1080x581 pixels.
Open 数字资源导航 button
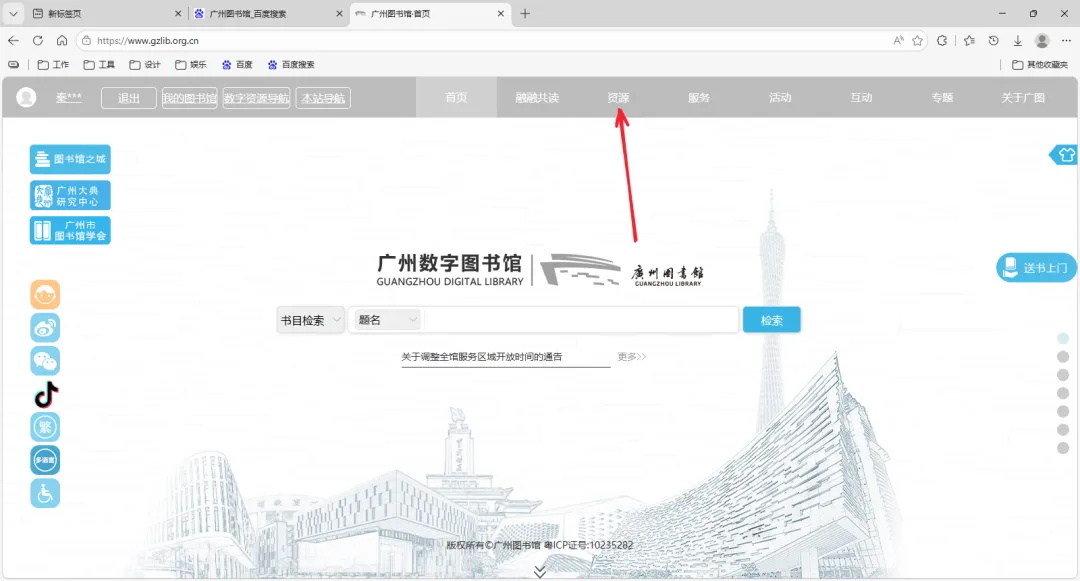[256, 98]
